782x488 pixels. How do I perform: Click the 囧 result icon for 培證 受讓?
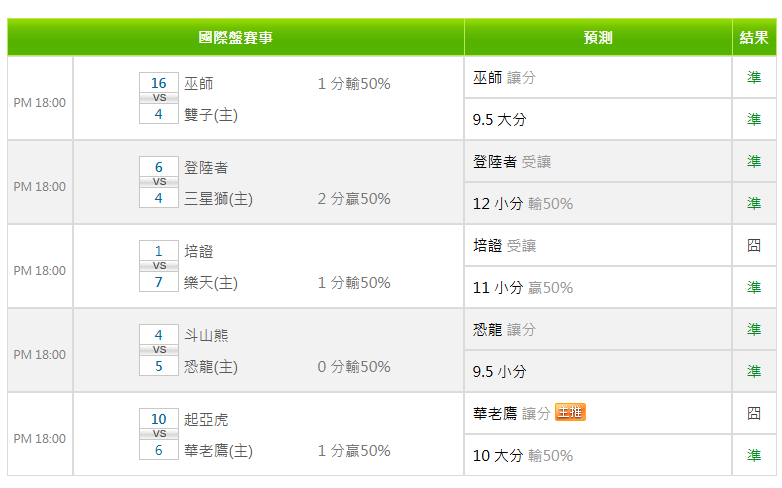tap(754, 245)
